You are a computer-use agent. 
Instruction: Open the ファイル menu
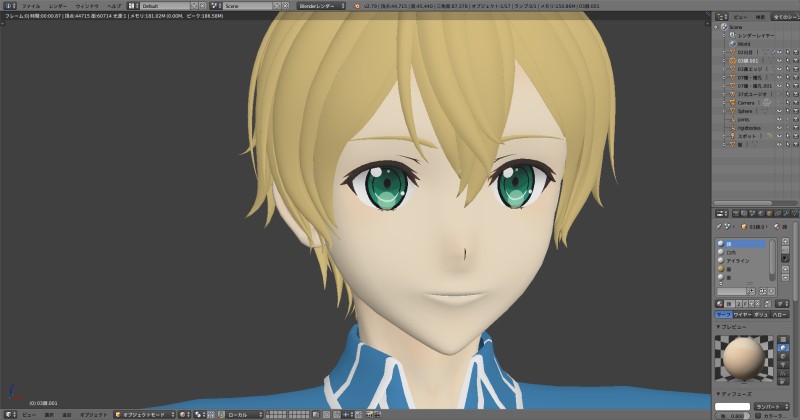click(31, 6)
